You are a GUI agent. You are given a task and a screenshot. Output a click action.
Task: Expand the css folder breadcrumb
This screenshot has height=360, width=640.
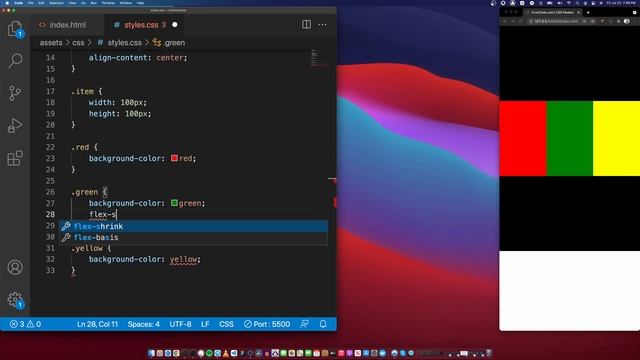[x=78, y=42]
